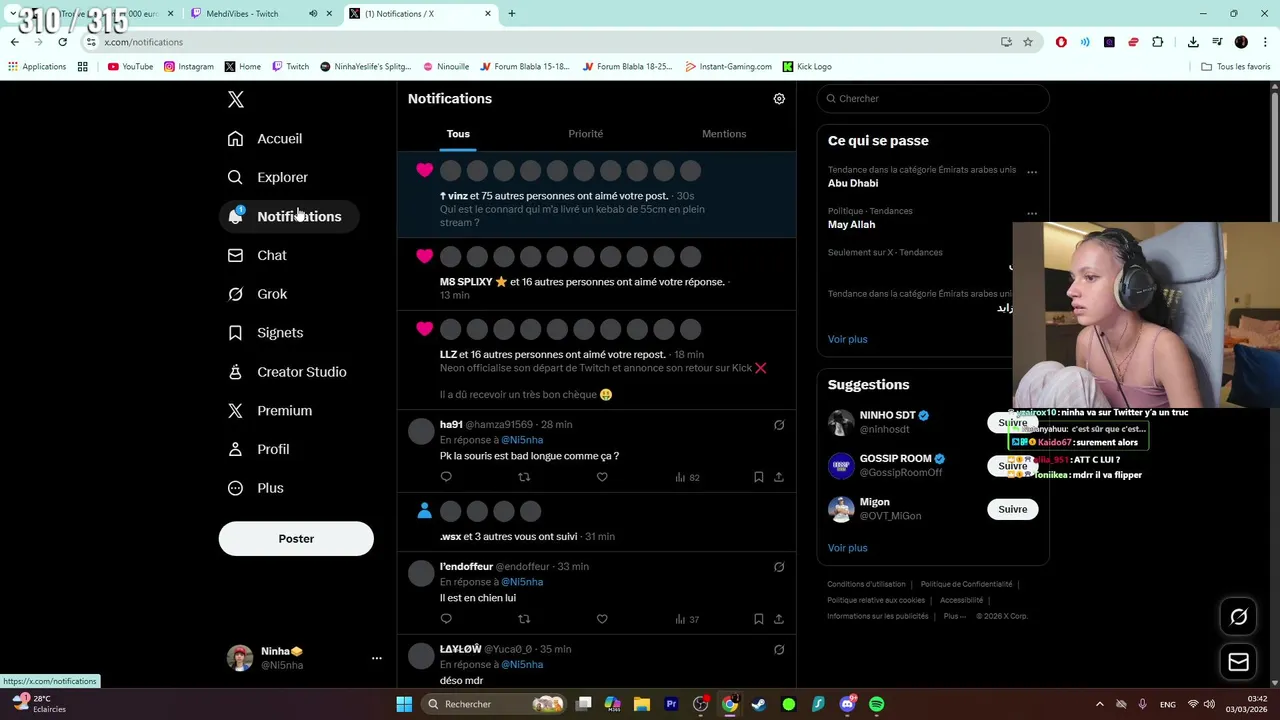Follow Migon with Suivre button

(1012, 510)
